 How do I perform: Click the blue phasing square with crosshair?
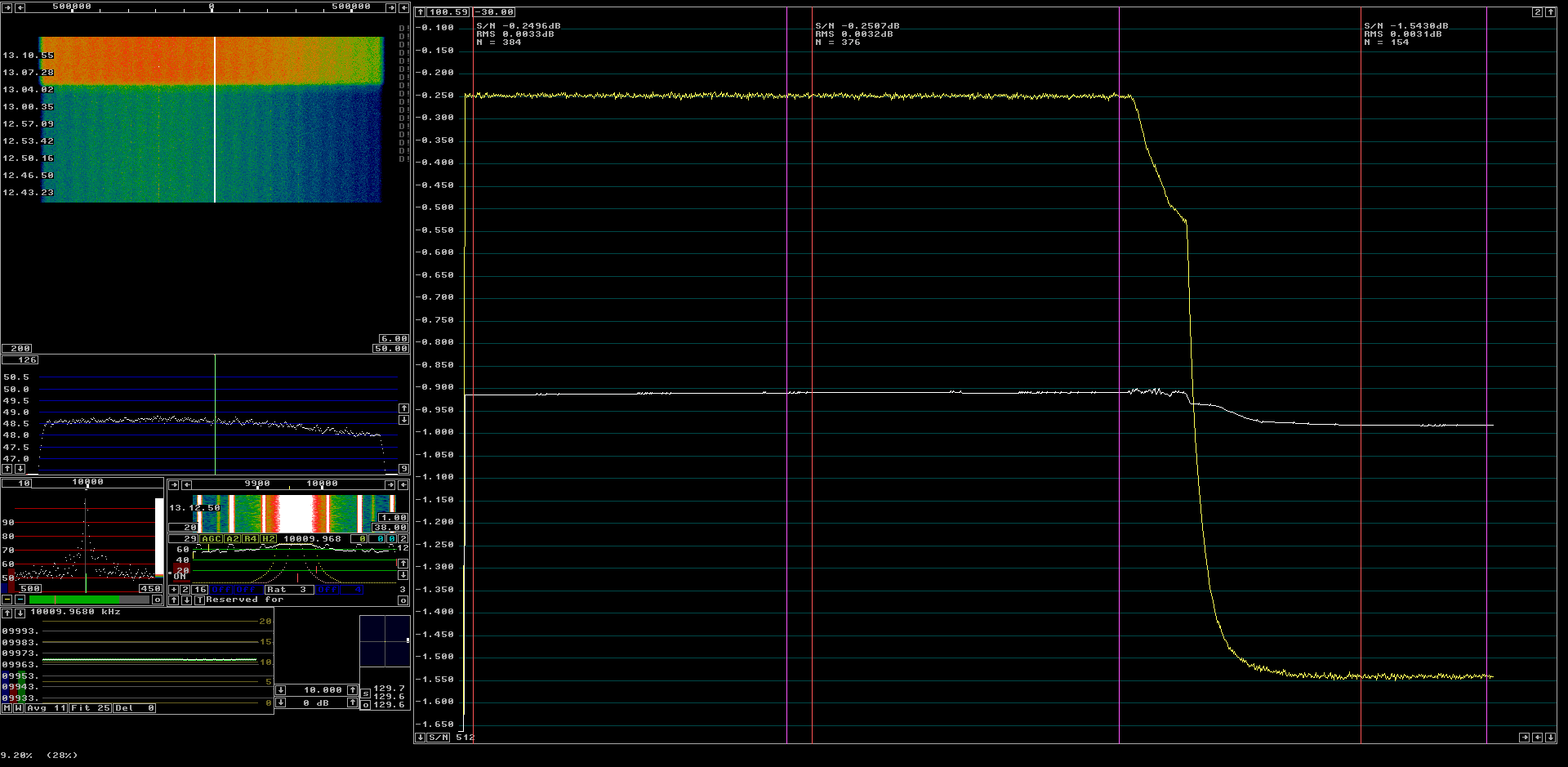385,641
